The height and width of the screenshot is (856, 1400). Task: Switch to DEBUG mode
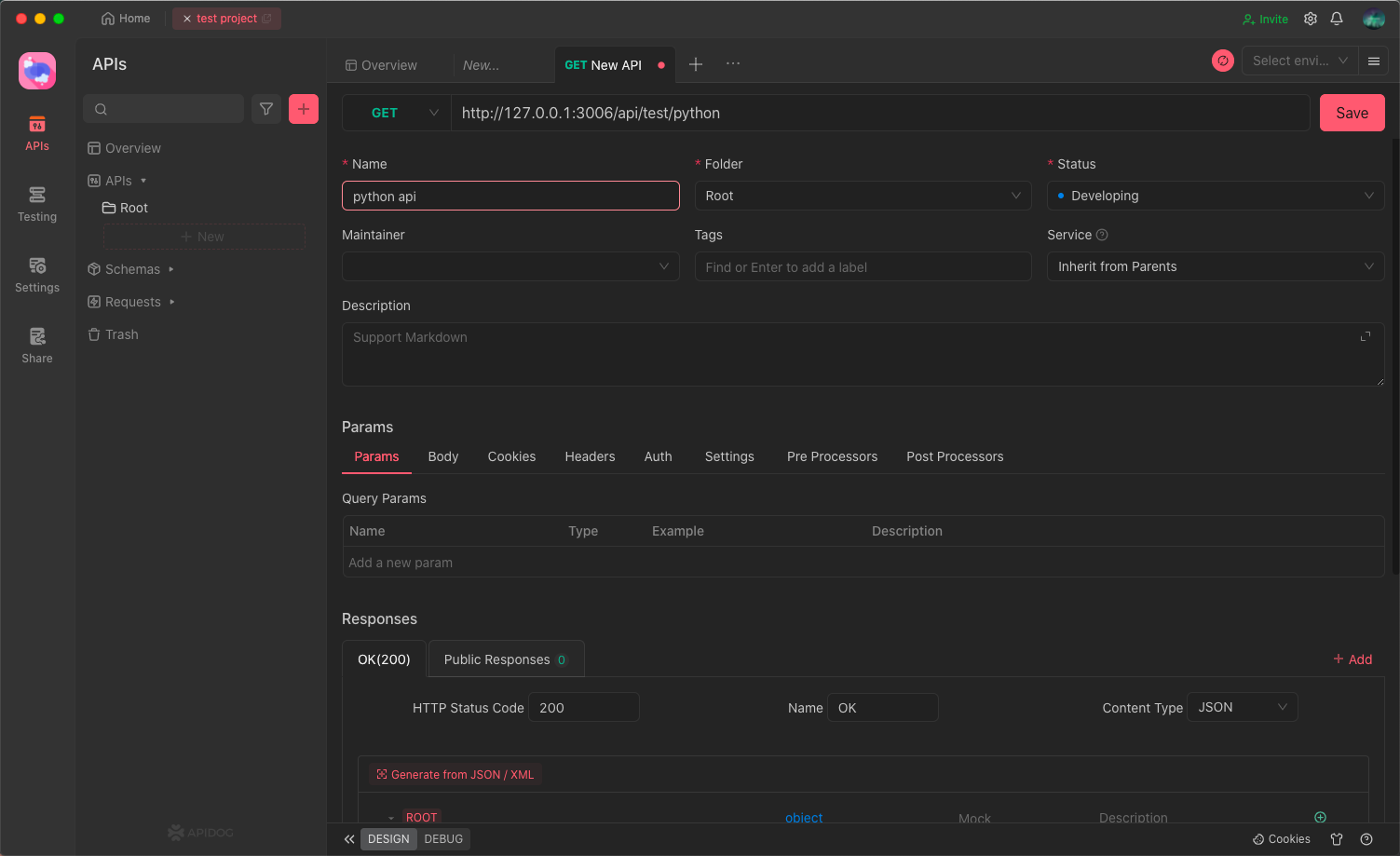point(443,839)
